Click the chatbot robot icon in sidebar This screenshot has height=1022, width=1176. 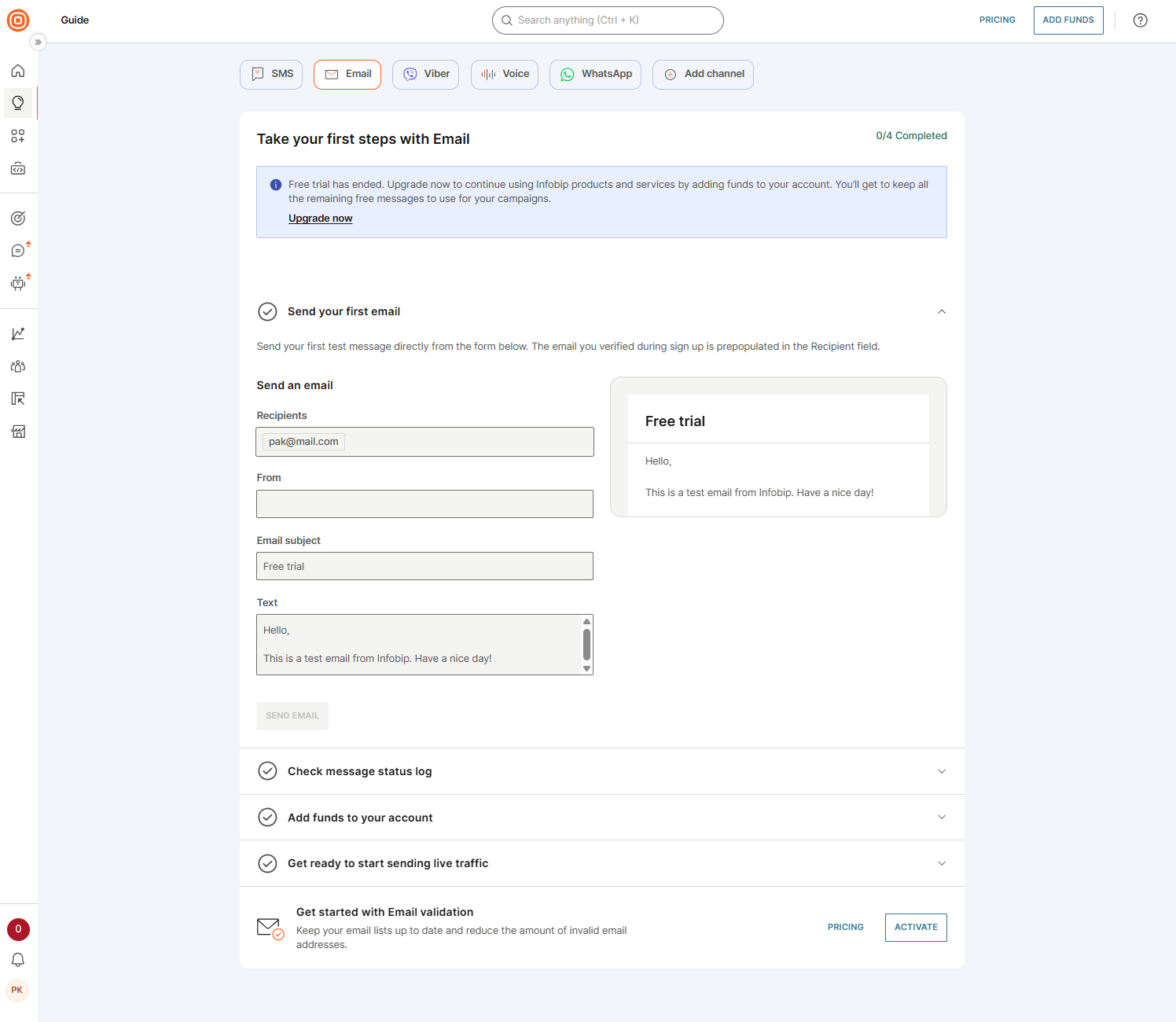click(x=18, y=283)
